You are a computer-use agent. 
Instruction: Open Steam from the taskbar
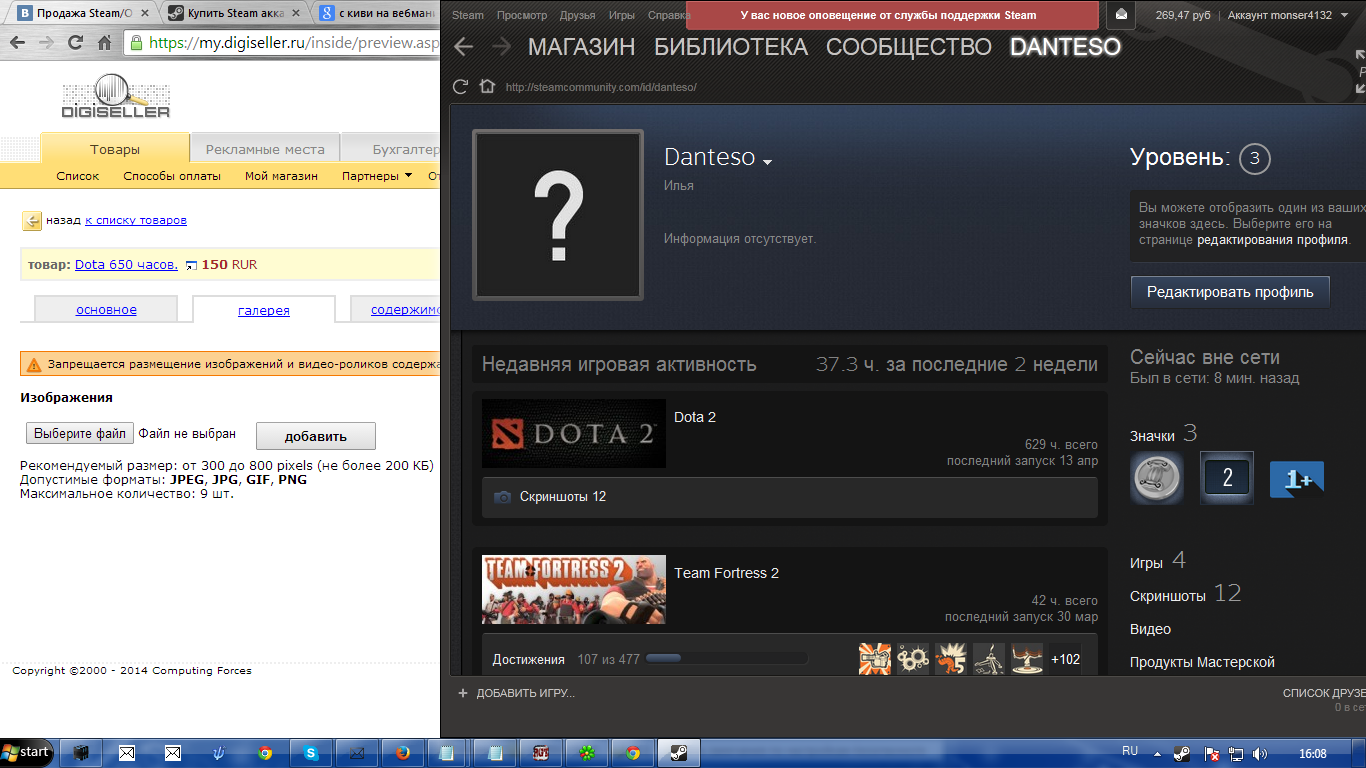pos(678,753)
